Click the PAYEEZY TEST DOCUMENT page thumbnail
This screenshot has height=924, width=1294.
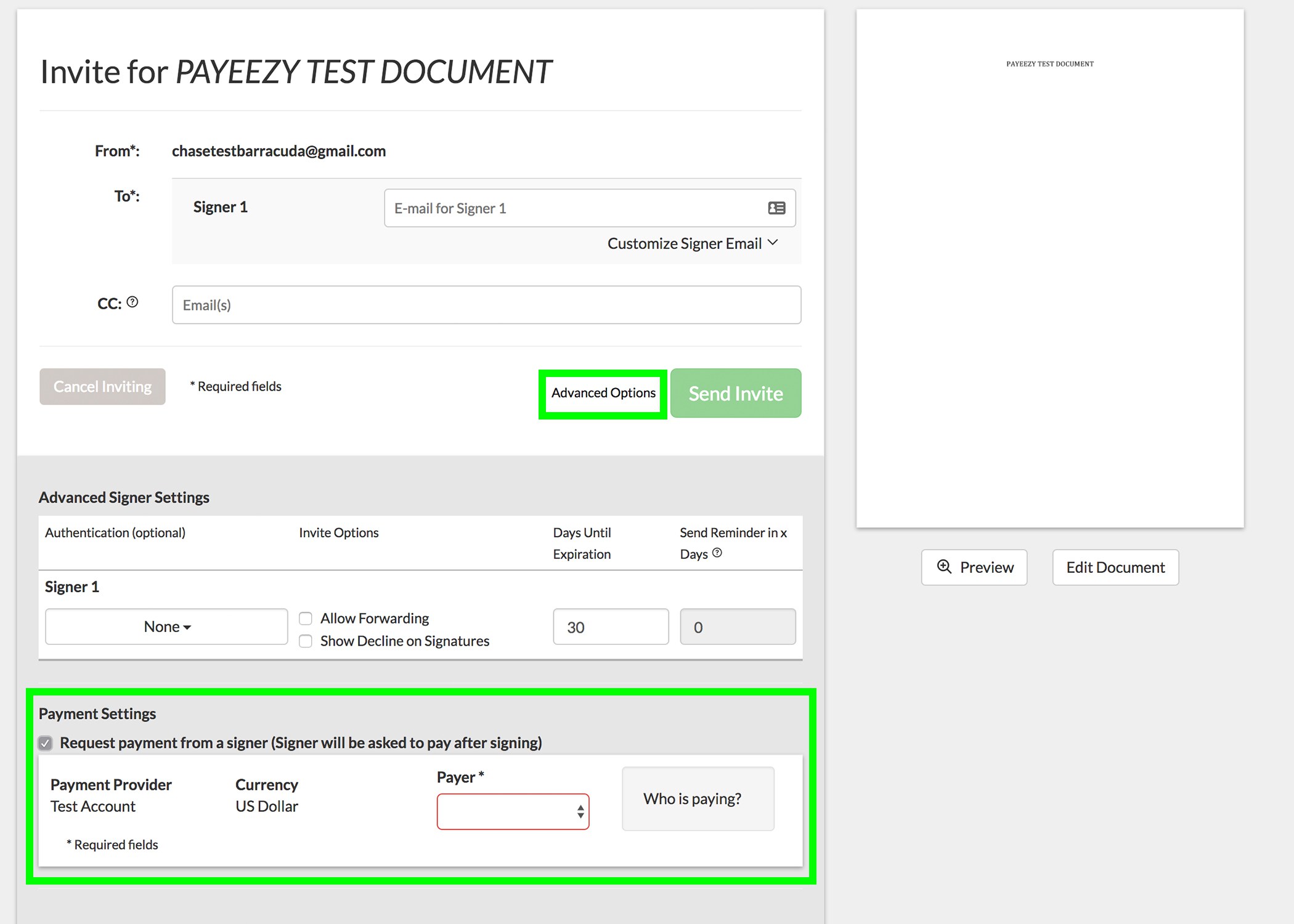coord(1049,269)
